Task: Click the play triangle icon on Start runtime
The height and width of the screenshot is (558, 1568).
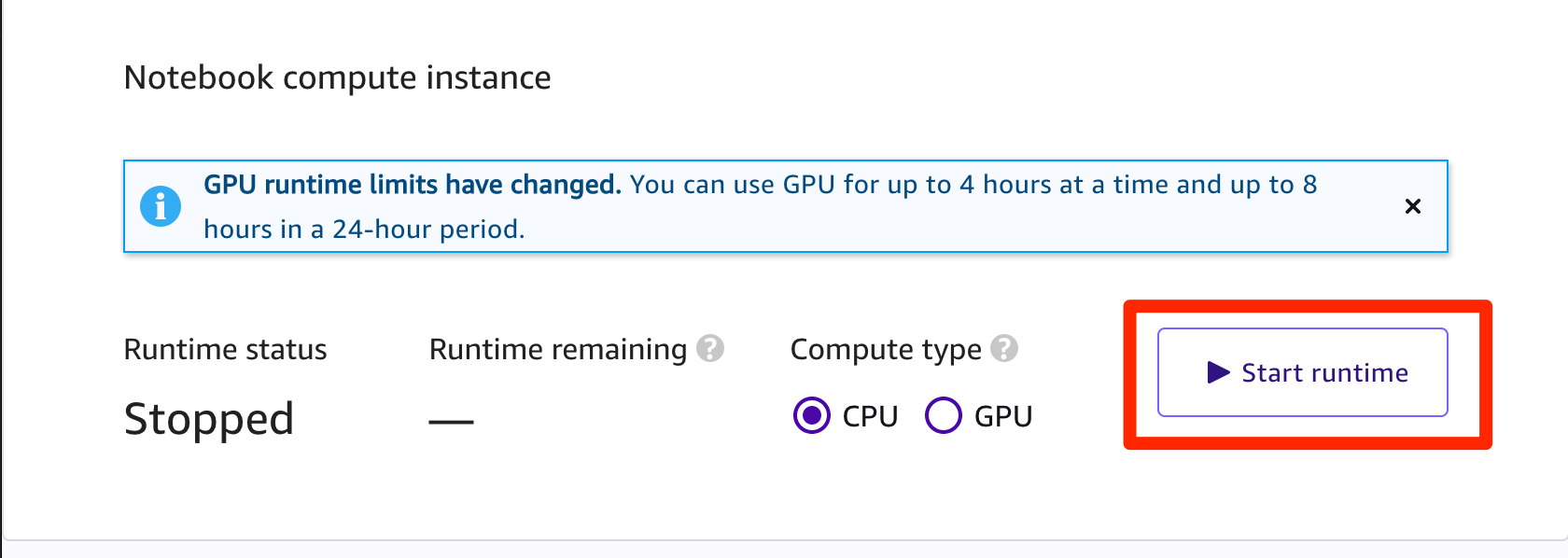Action: 1218,372
